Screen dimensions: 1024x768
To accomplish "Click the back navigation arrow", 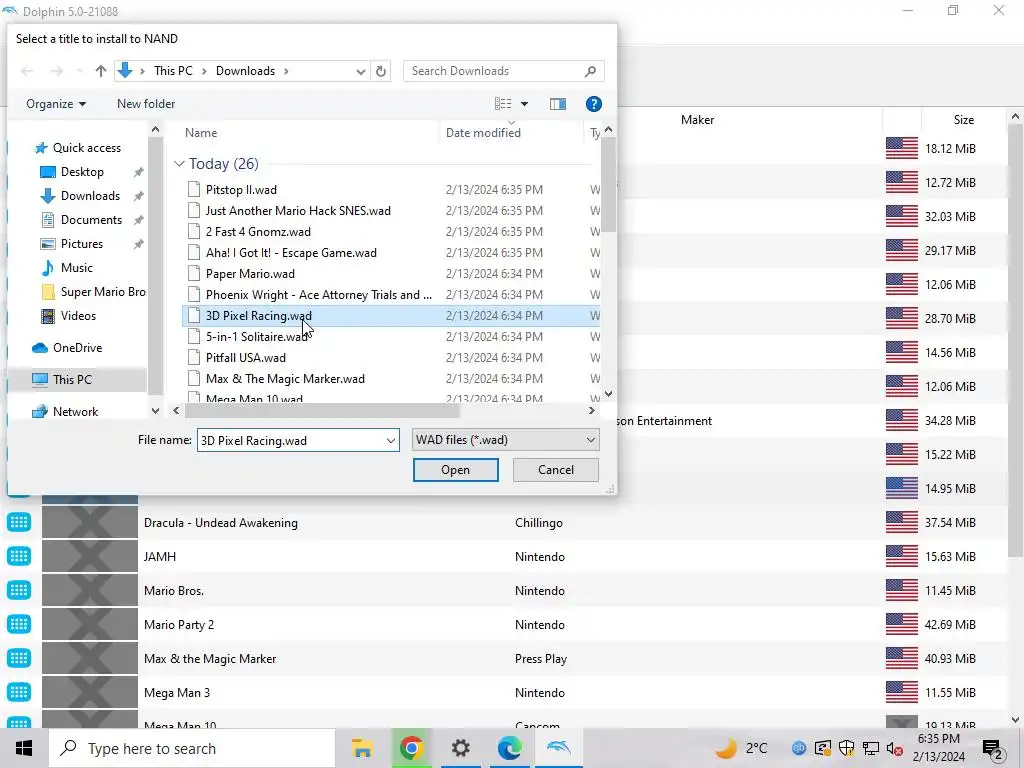I will point(27,71).
